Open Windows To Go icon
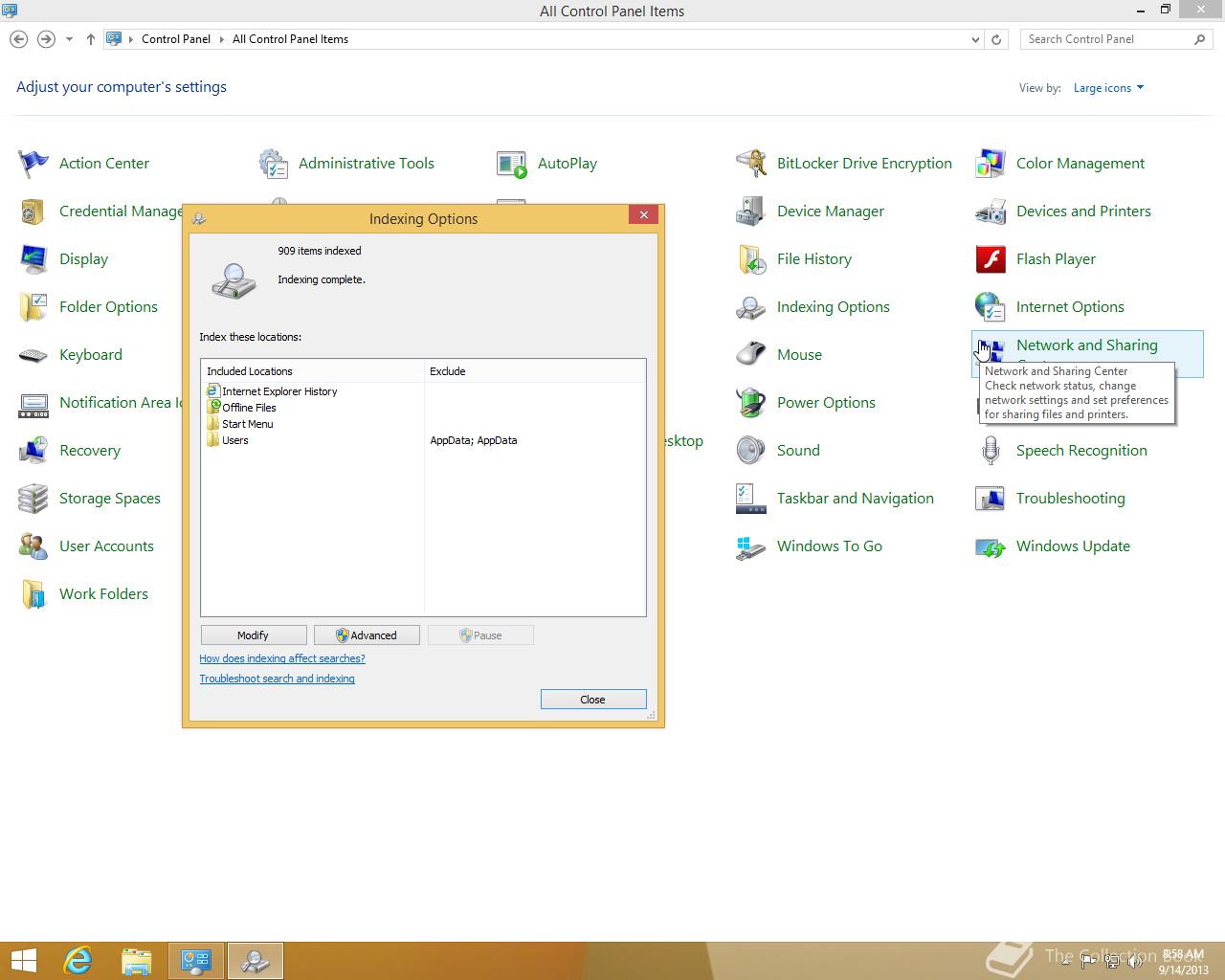1225x980 pixels. coord(751,546)
